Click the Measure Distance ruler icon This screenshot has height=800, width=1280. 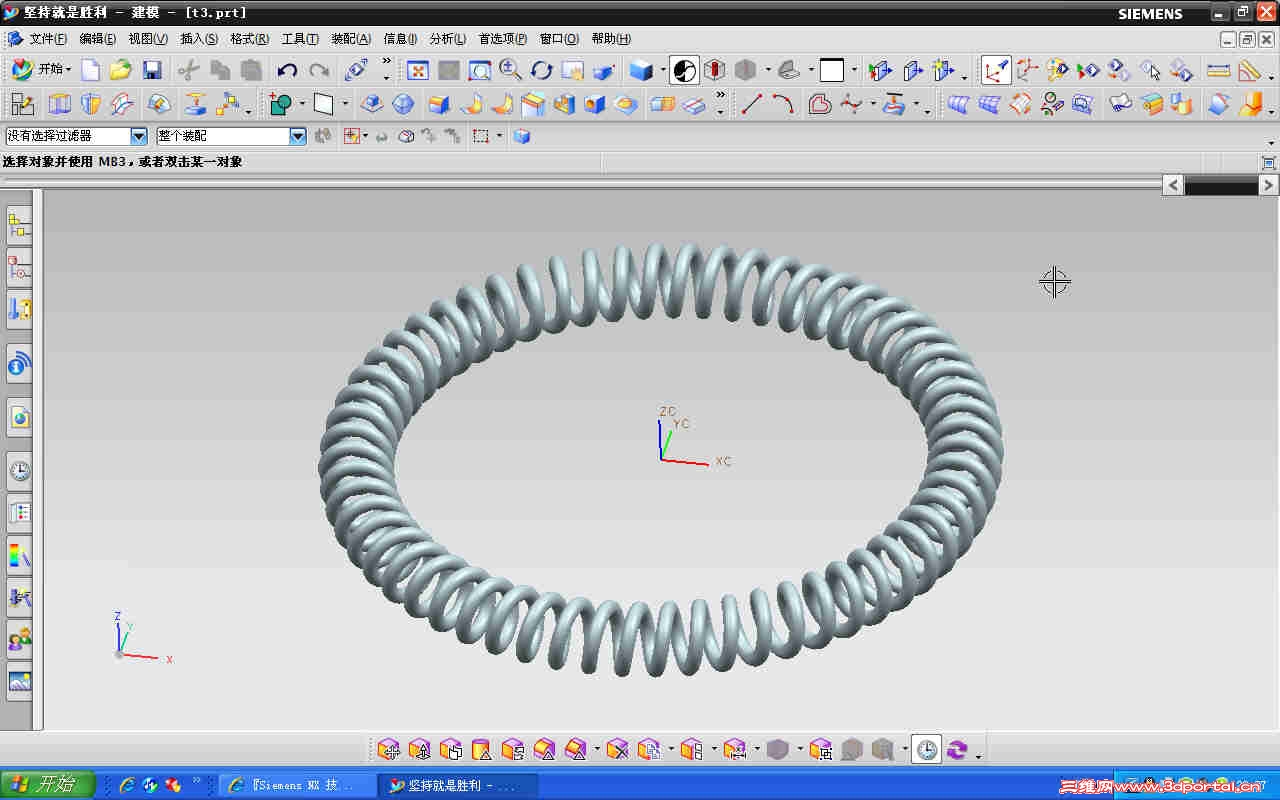coord(1218,70)
